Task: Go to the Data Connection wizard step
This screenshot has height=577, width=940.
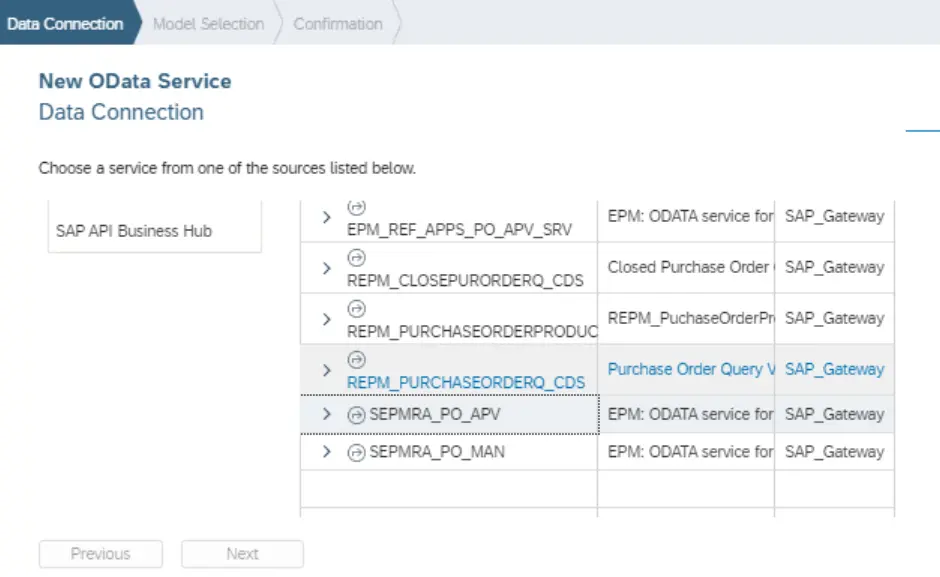Action: pos(65,23)
